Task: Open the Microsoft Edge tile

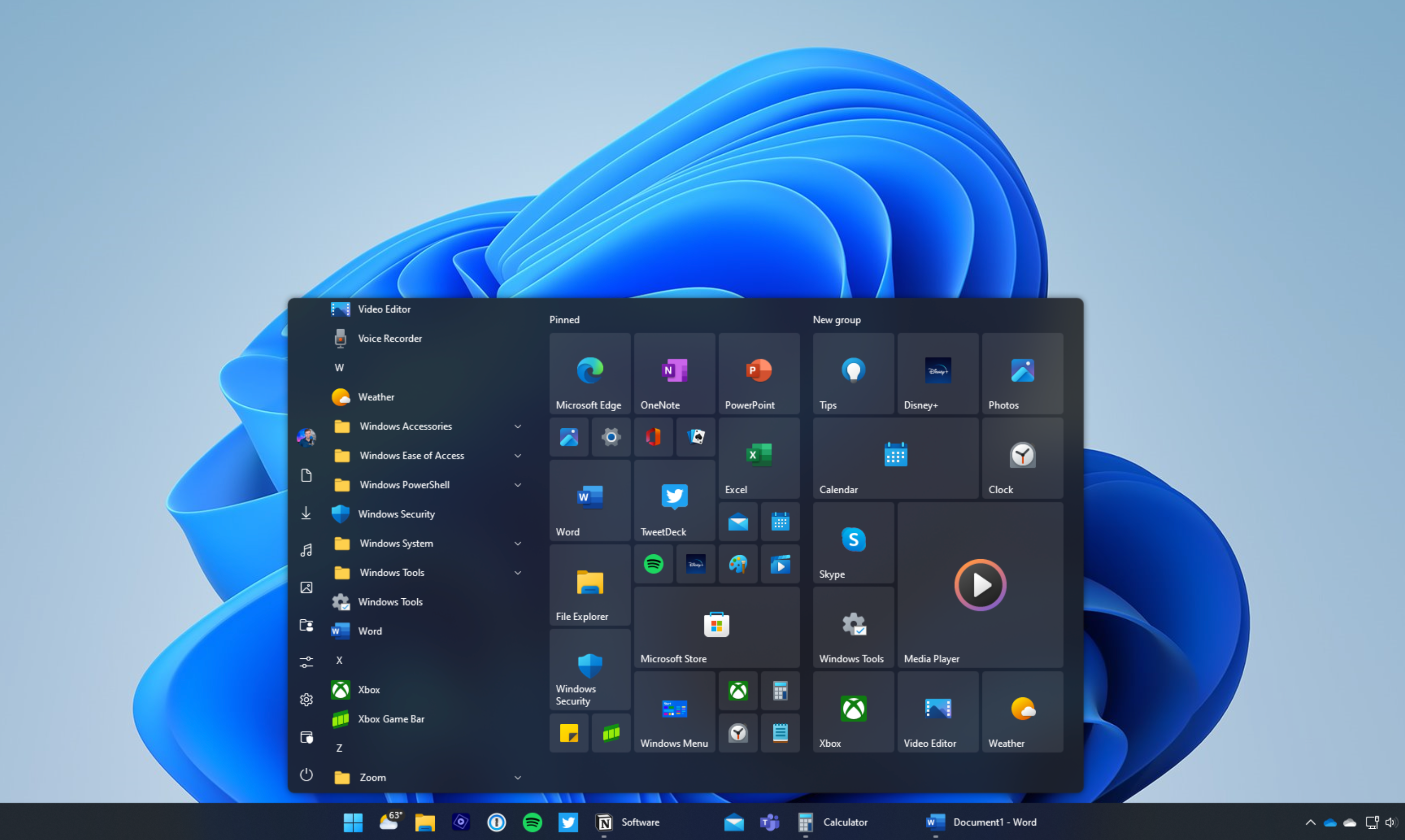Action: pyautogui.click(x=589, y=373)
